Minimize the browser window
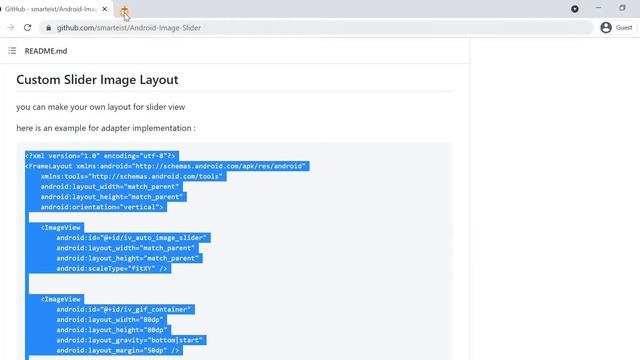Viewport: 640px width, 360px height. tap(598, 8)
